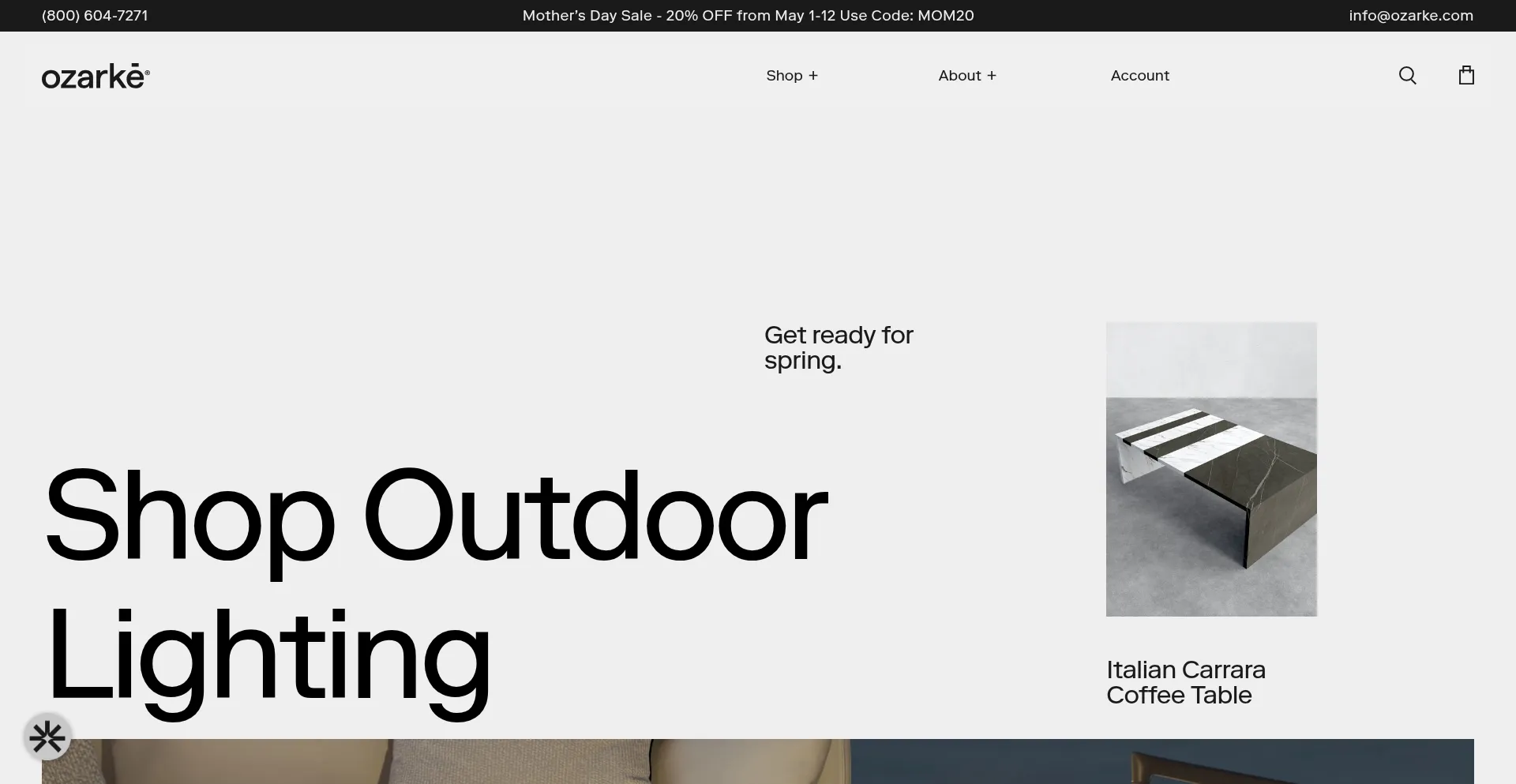The image size is (1516, 784).
Task: Click the magnifying glass in the header
Action: coord(1407,75)
